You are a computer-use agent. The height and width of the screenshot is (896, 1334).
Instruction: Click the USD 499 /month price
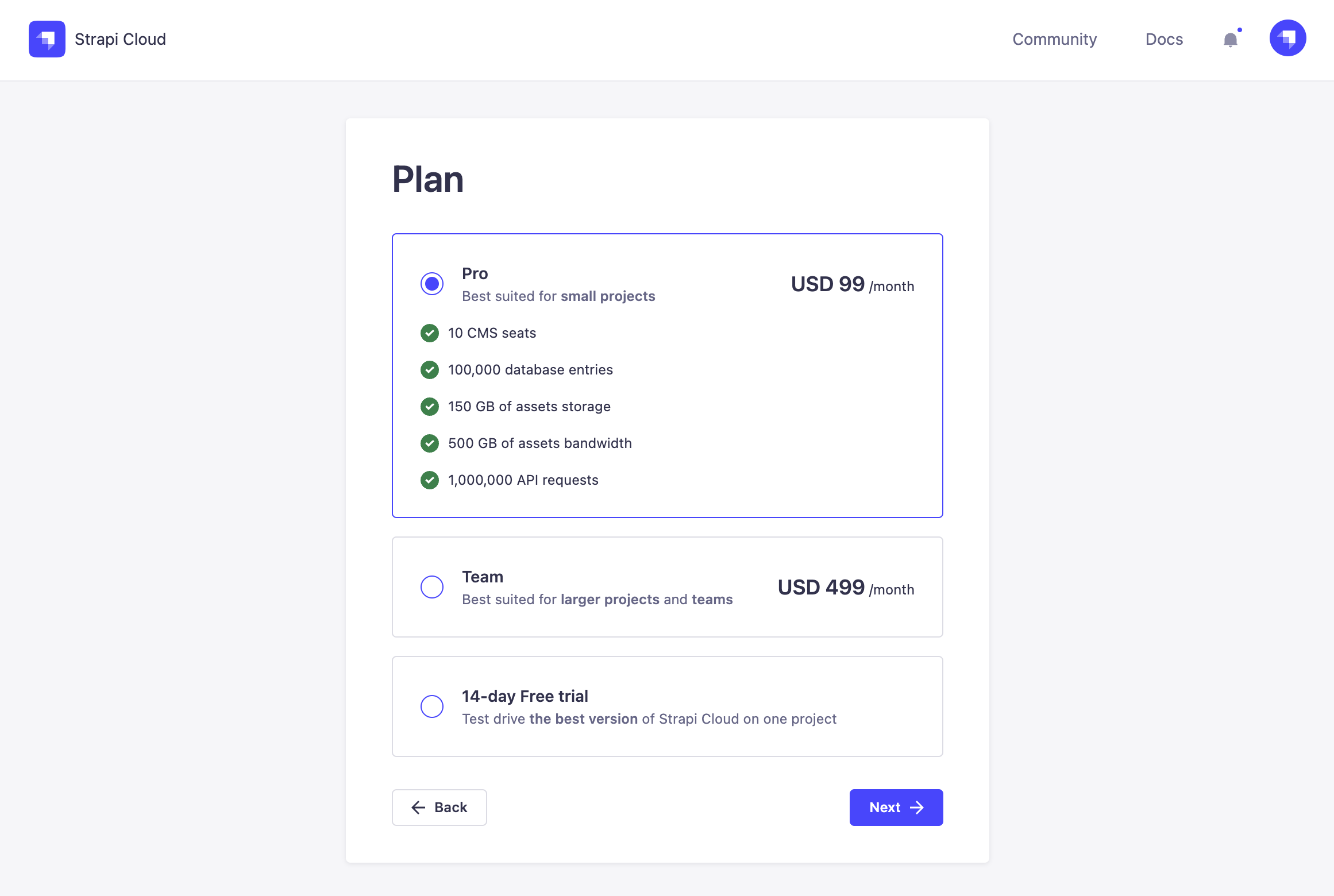[846, 588]
